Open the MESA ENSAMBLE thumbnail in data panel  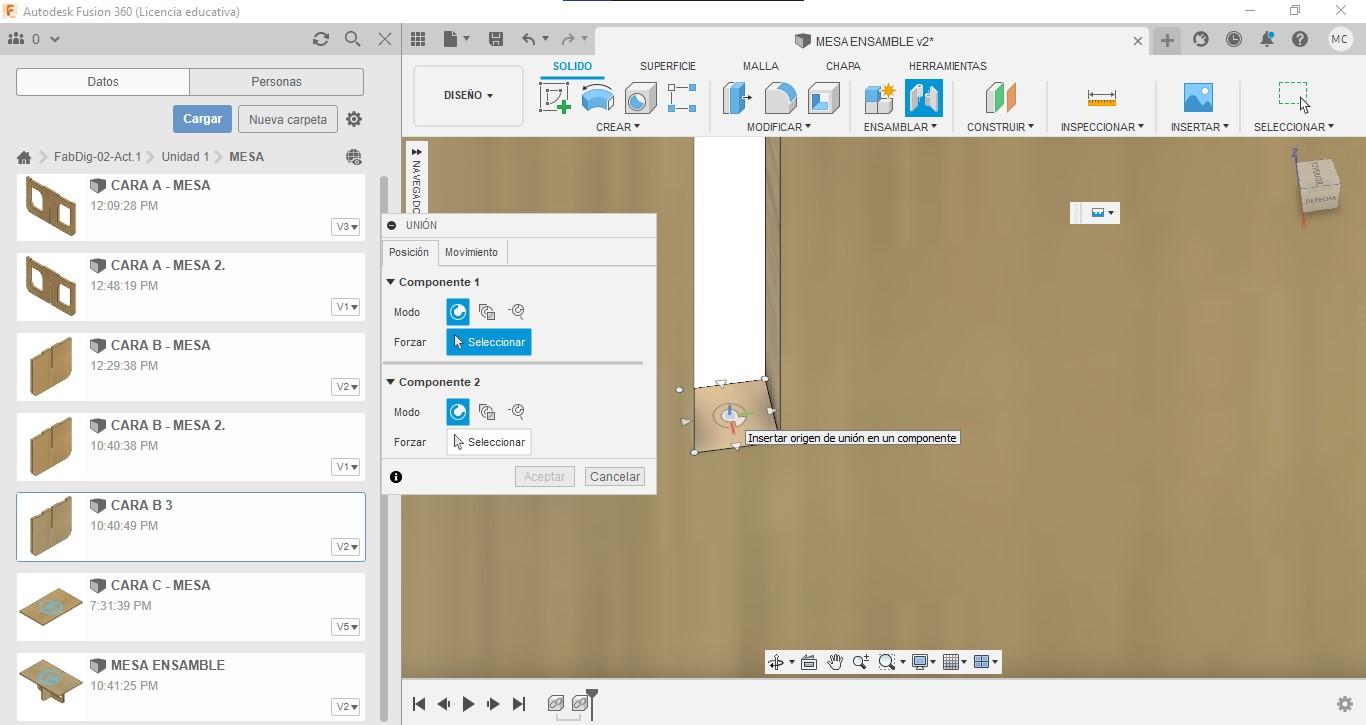coord(51,682)
